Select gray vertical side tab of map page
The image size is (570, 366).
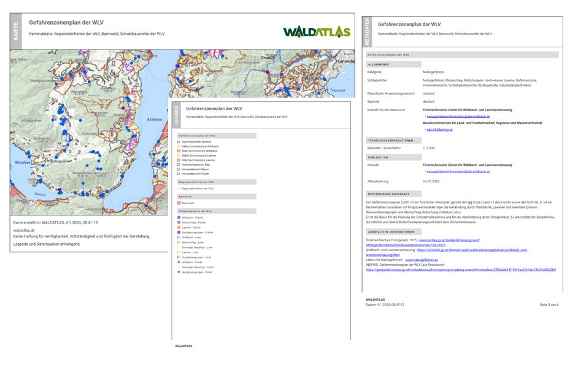pos(16,31)
